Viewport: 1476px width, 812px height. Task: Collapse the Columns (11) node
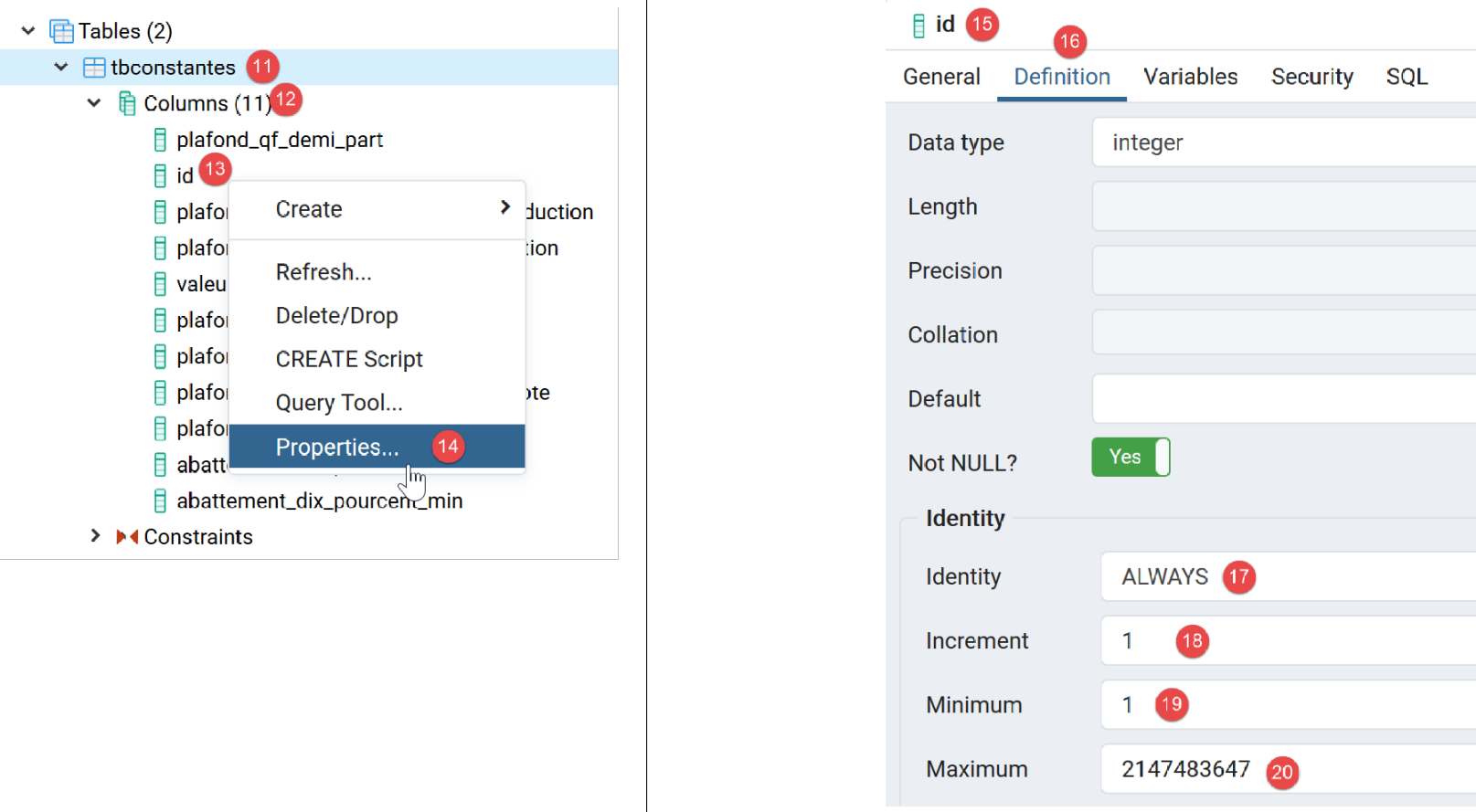tap(94, 103)
